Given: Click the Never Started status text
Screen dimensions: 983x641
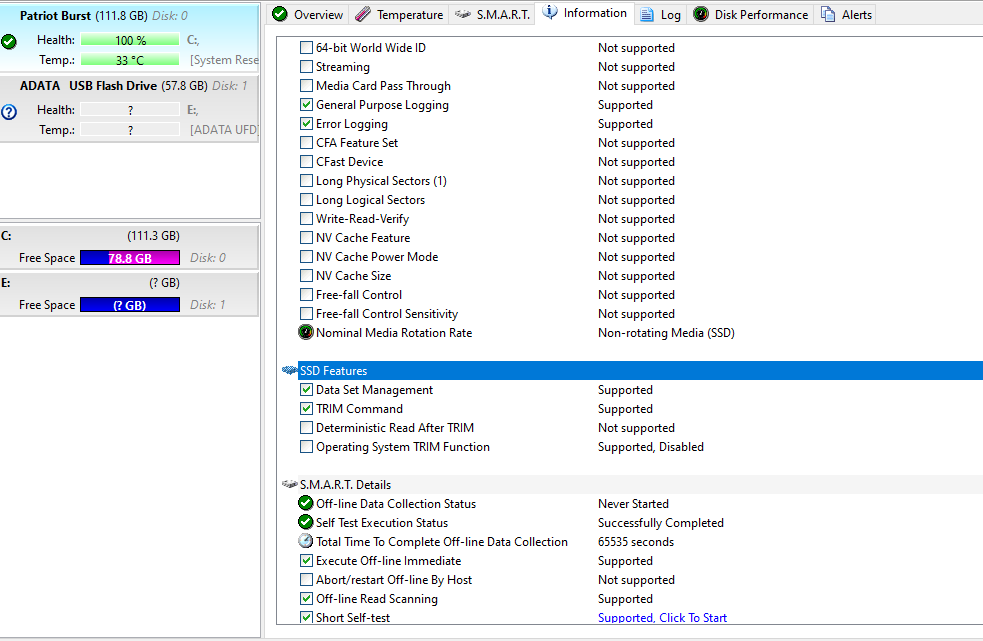Looking at the screenshot, I should [x=633, y=504].
